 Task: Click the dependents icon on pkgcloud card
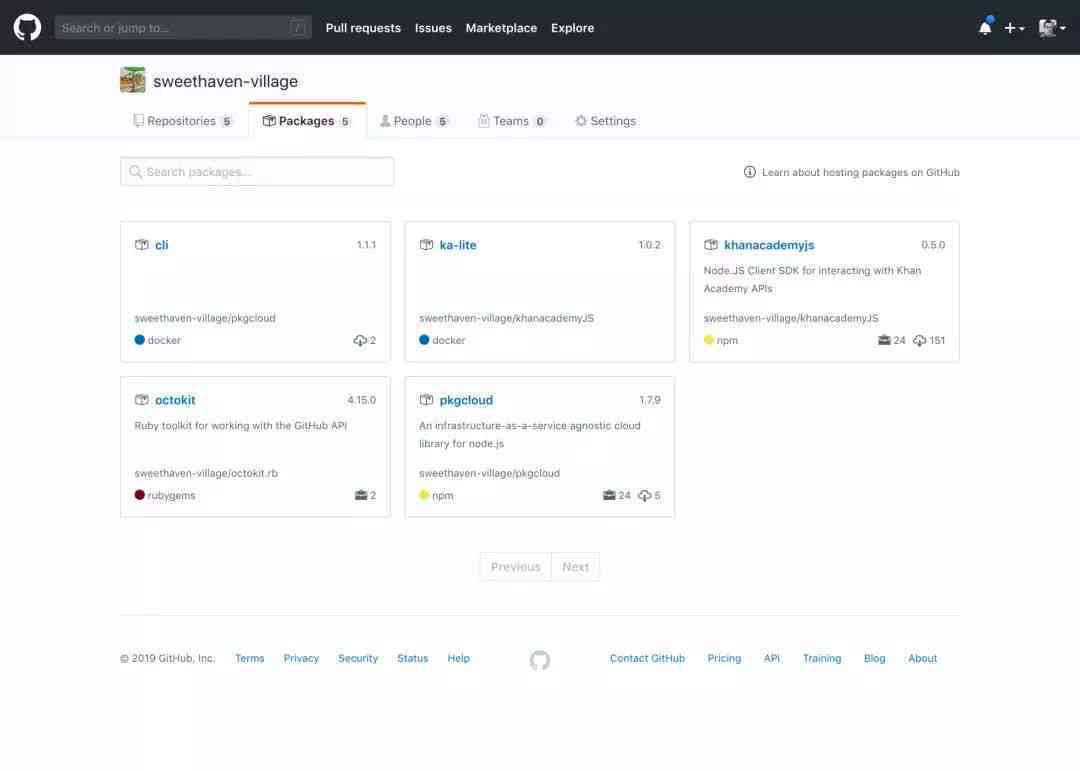tap(609, 495)
